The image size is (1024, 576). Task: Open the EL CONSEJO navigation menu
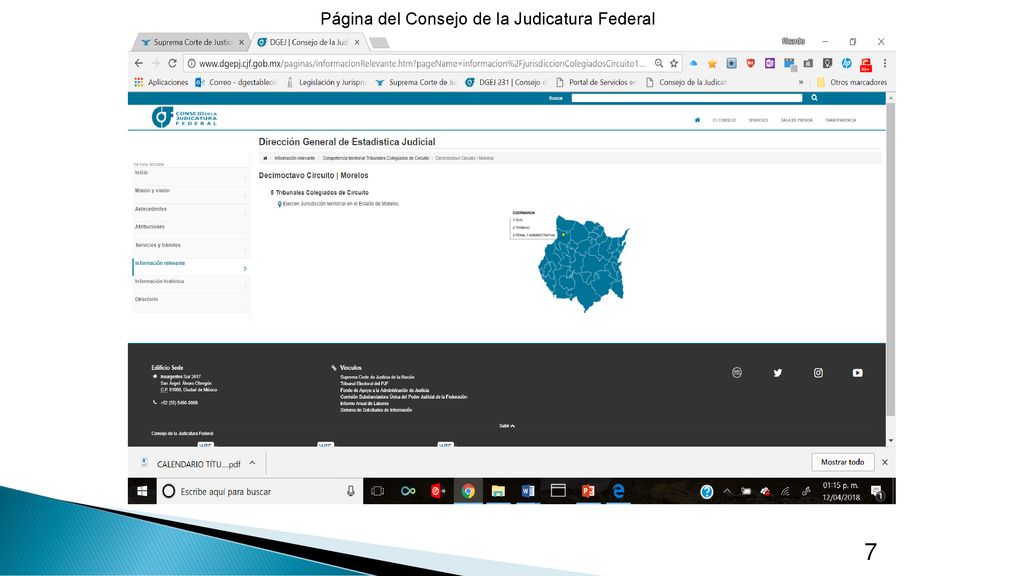click(x=724, y=120)
